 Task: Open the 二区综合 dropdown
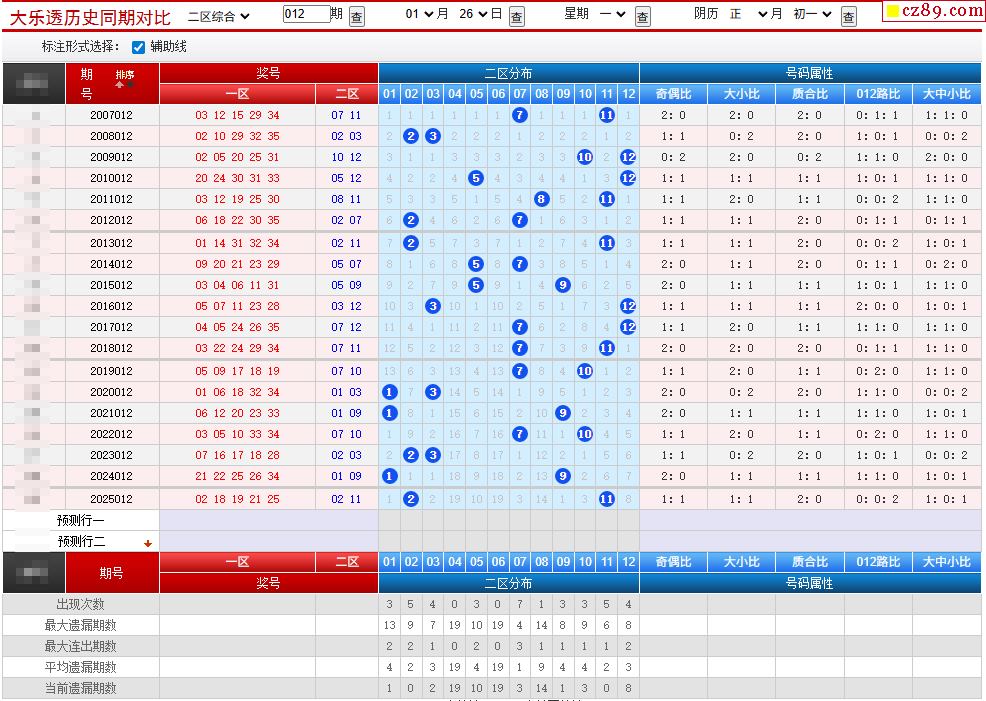point(219,16)
